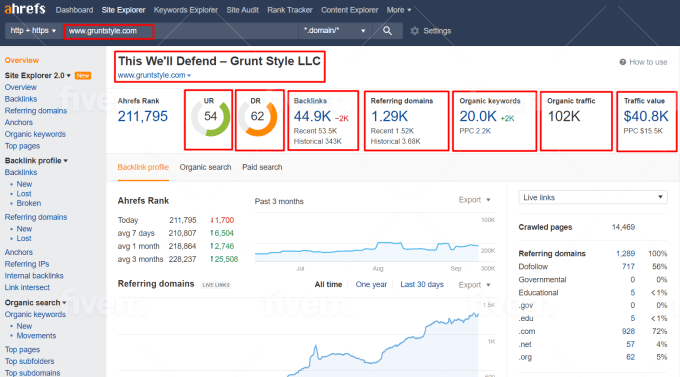Screen dimensions: 680x377
Task: Open the More menu
Action: [399, 10]
